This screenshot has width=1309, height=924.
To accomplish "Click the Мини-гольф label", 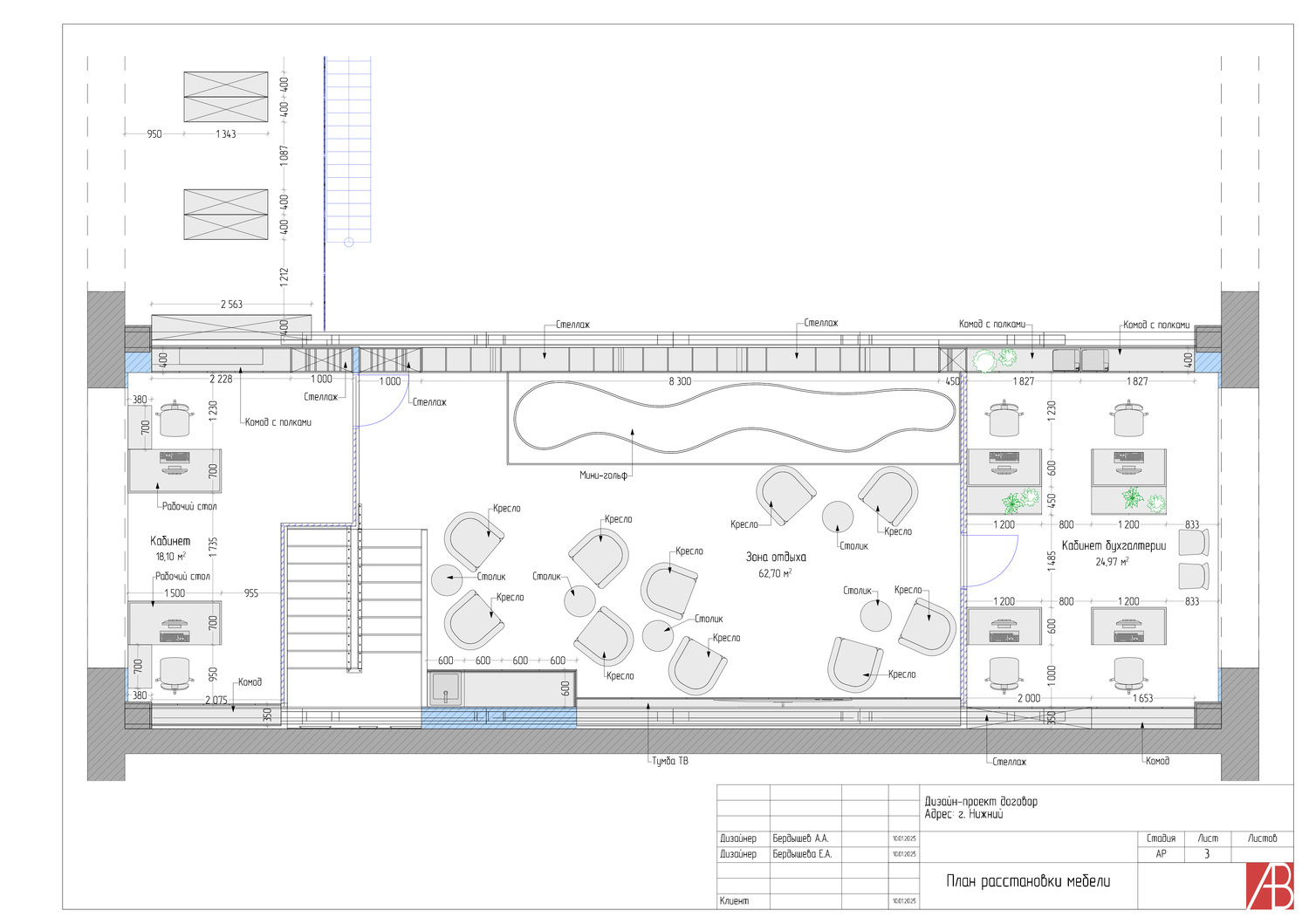I will click(x=603, y=476).
